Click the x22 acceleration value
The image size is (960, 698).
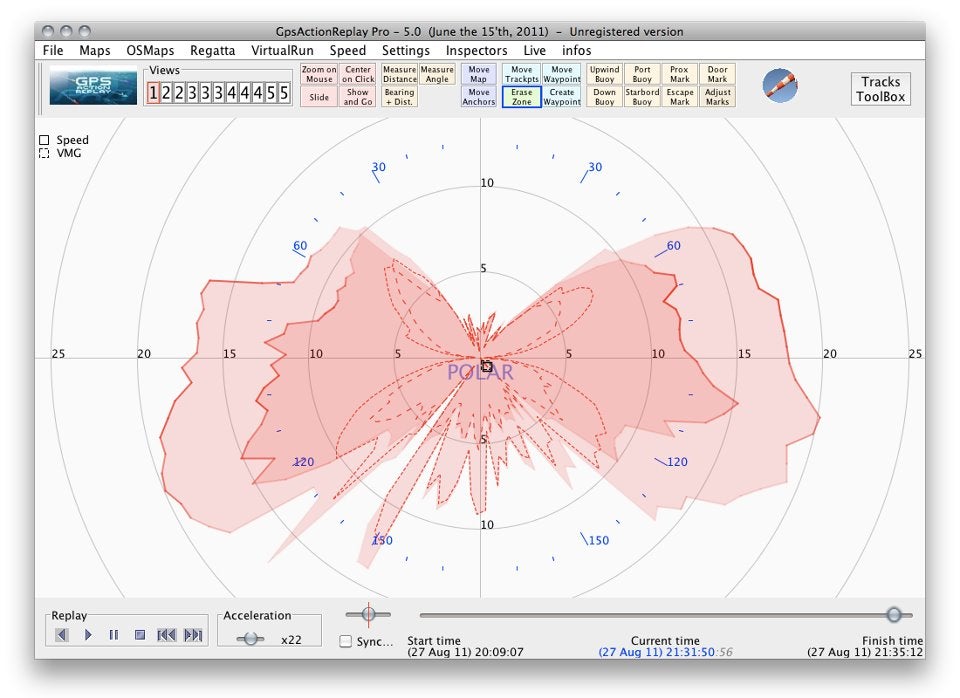291,640
